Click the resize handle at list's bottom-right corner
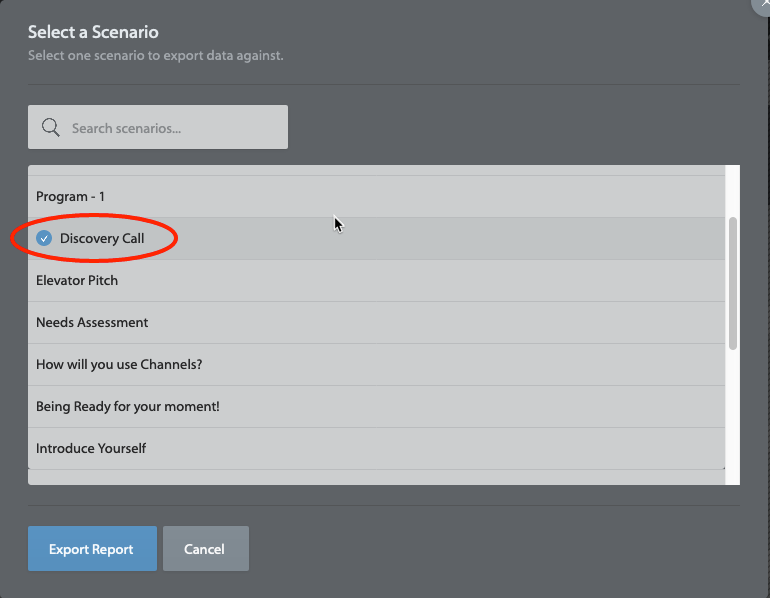Screen dimensions: 770x598 click(723, 467)
